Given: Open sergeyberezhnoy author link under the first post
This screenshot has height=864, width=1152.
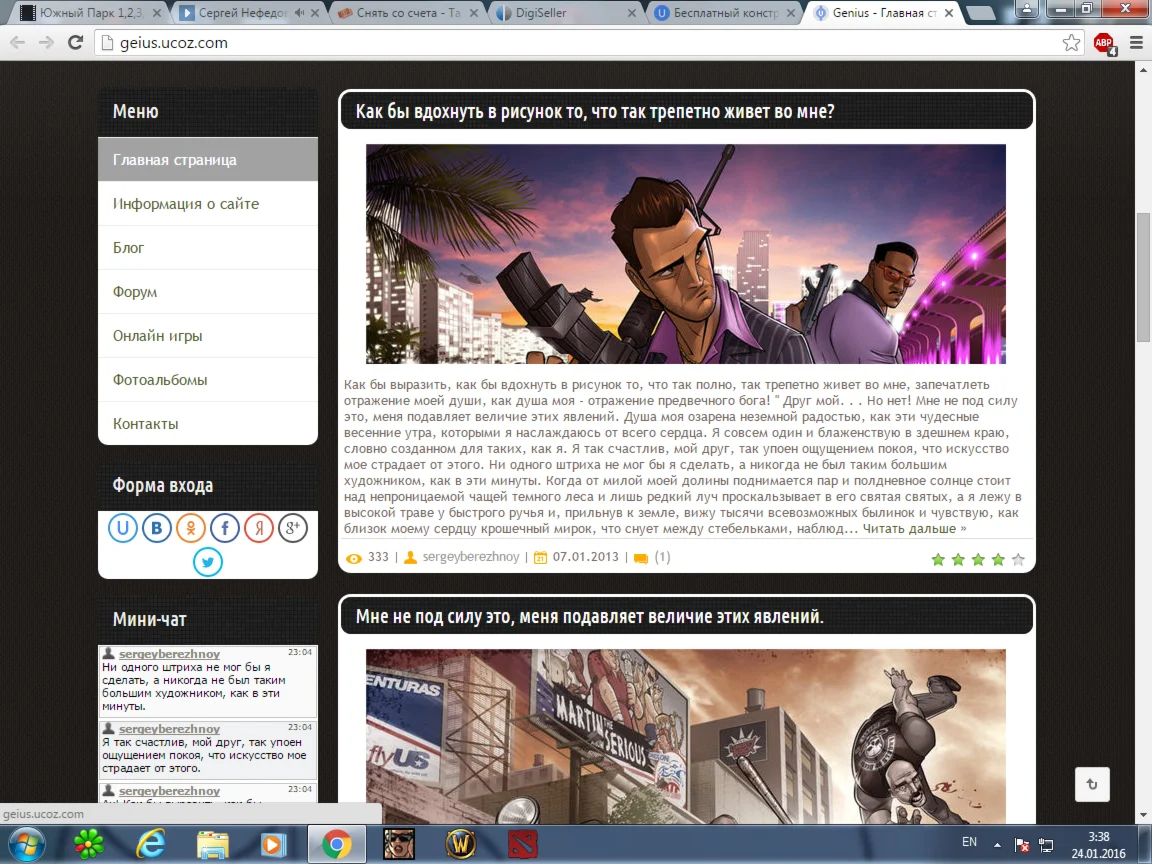Looking at the screenshot, I should pos(471,557).
